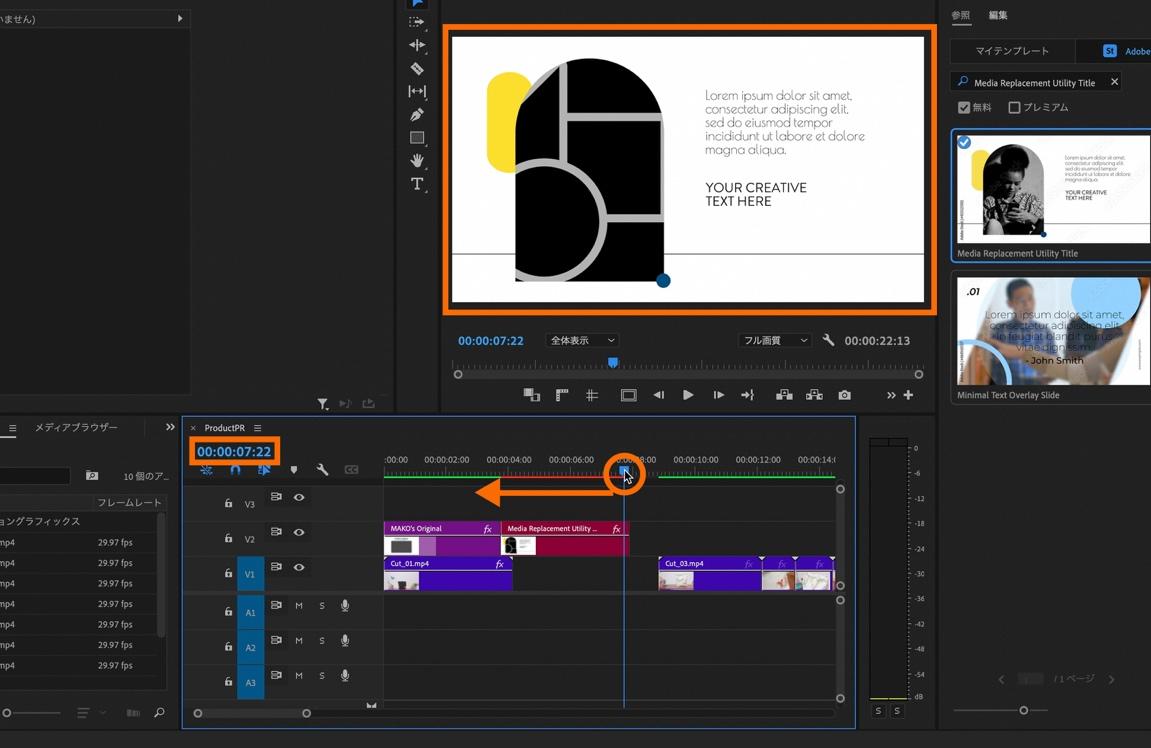Open the フル画質 playback resolution dropdown
Image resolution: width=1151 pixels, height=748 pixels.
775,341
